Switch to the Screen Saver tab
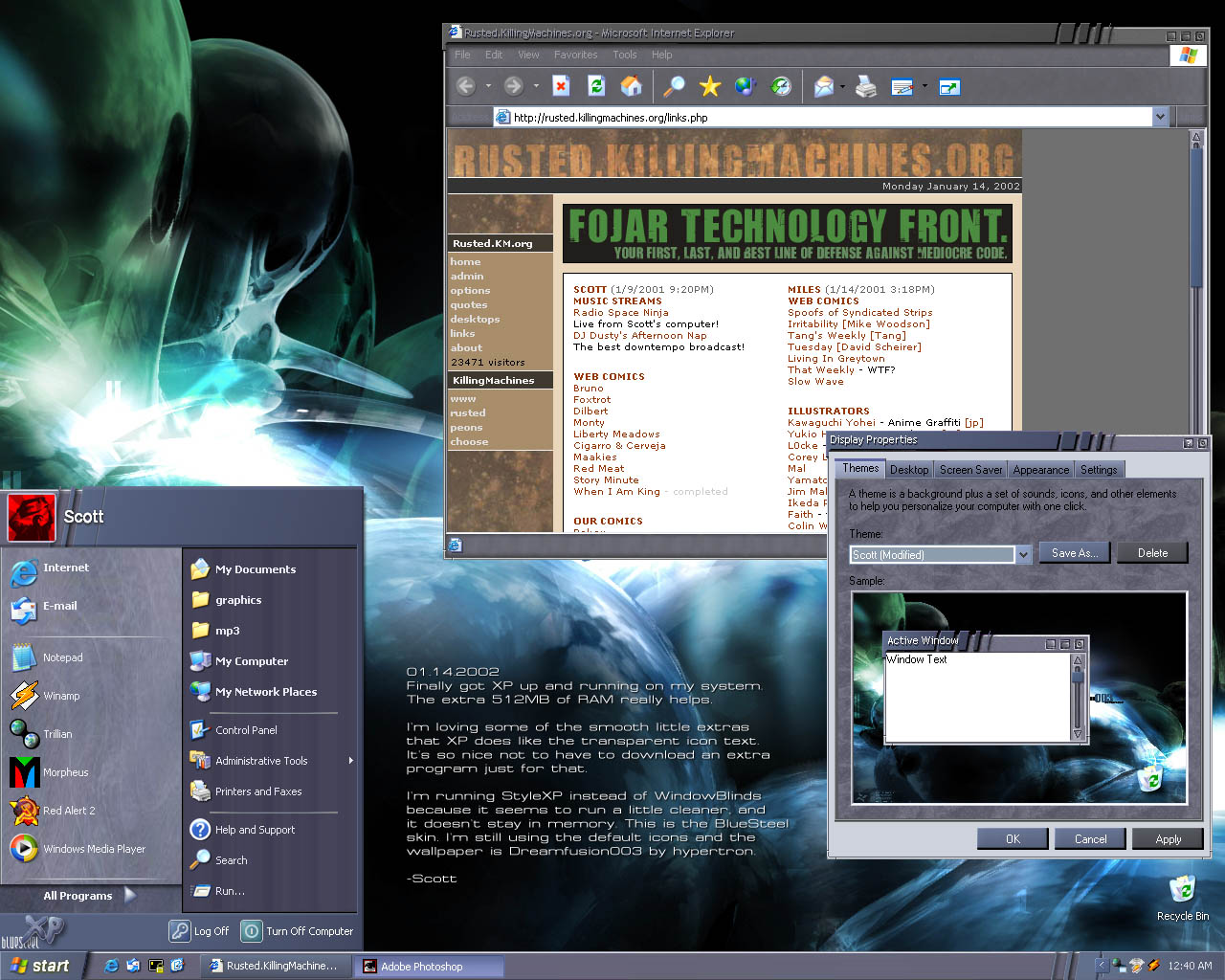This screenshot has height=980, width=1225. pos(970,470)
